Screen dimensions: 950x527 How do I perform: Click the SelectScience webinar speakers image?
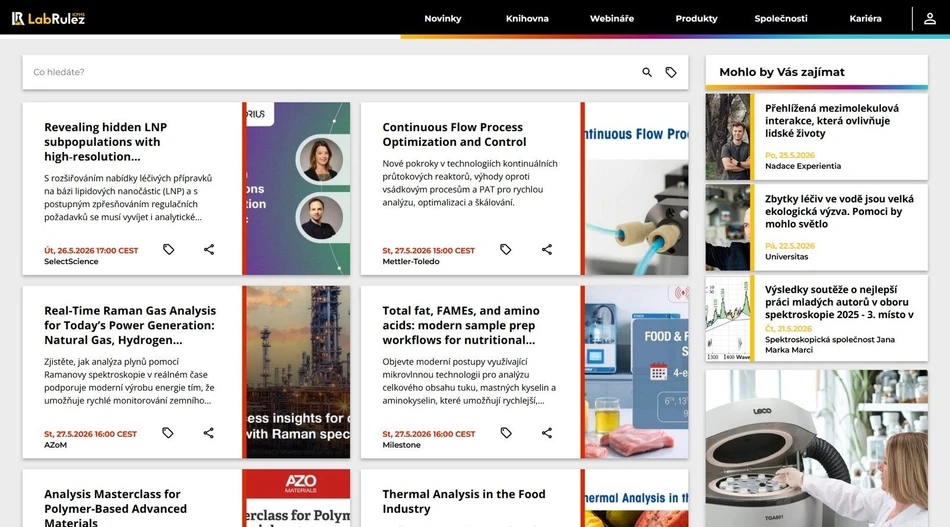[298, 188]
